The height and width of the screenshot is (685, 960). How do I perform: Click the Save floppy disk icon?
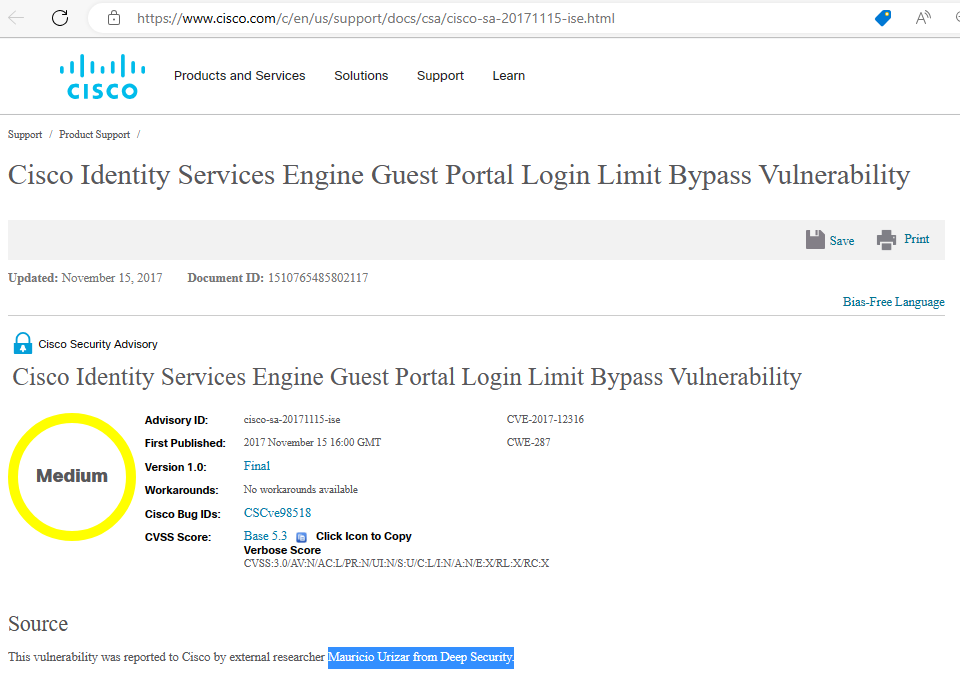pos(815,240)
